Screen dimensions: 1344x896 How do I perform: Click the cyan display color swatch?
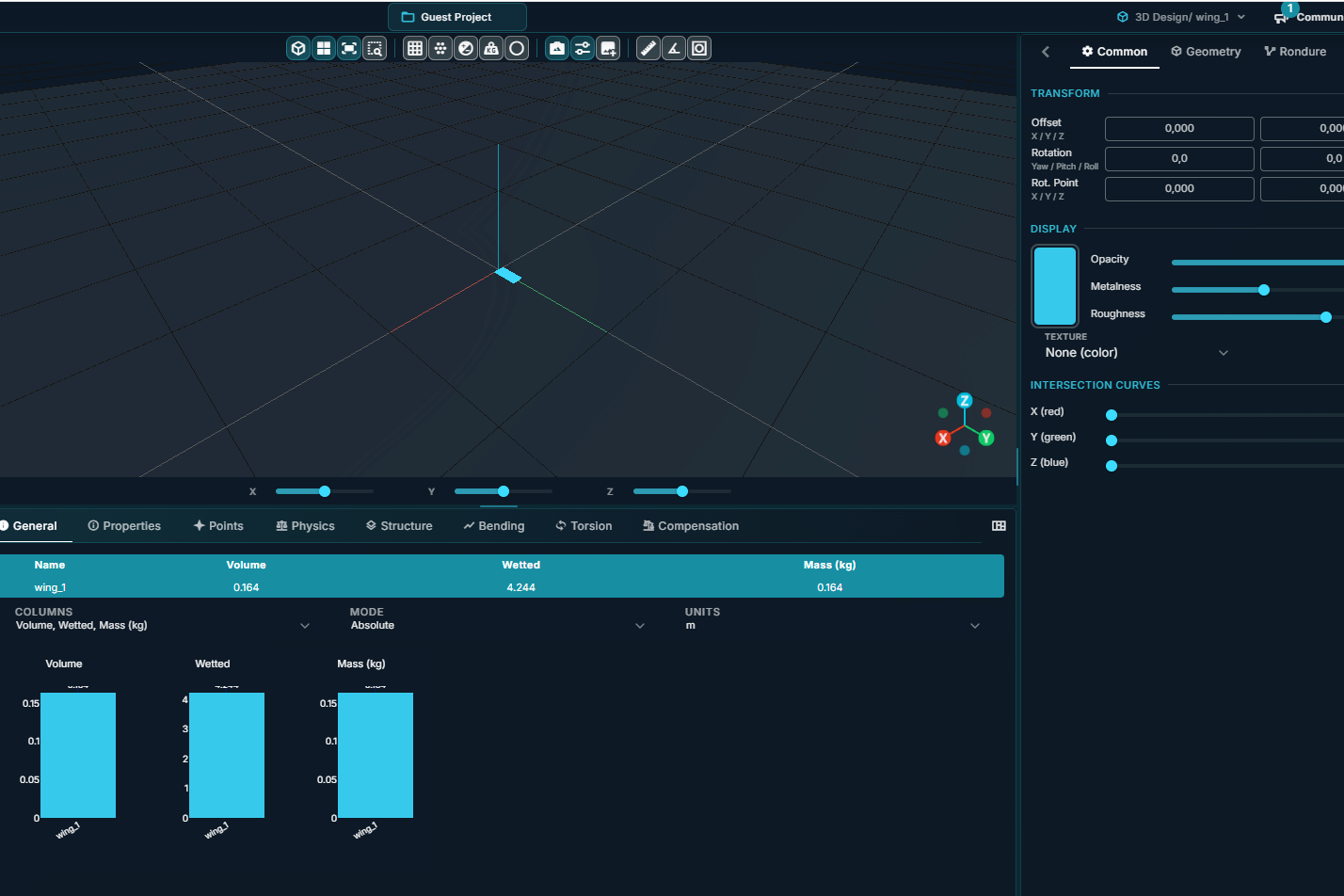click(x=1055, y=286)
